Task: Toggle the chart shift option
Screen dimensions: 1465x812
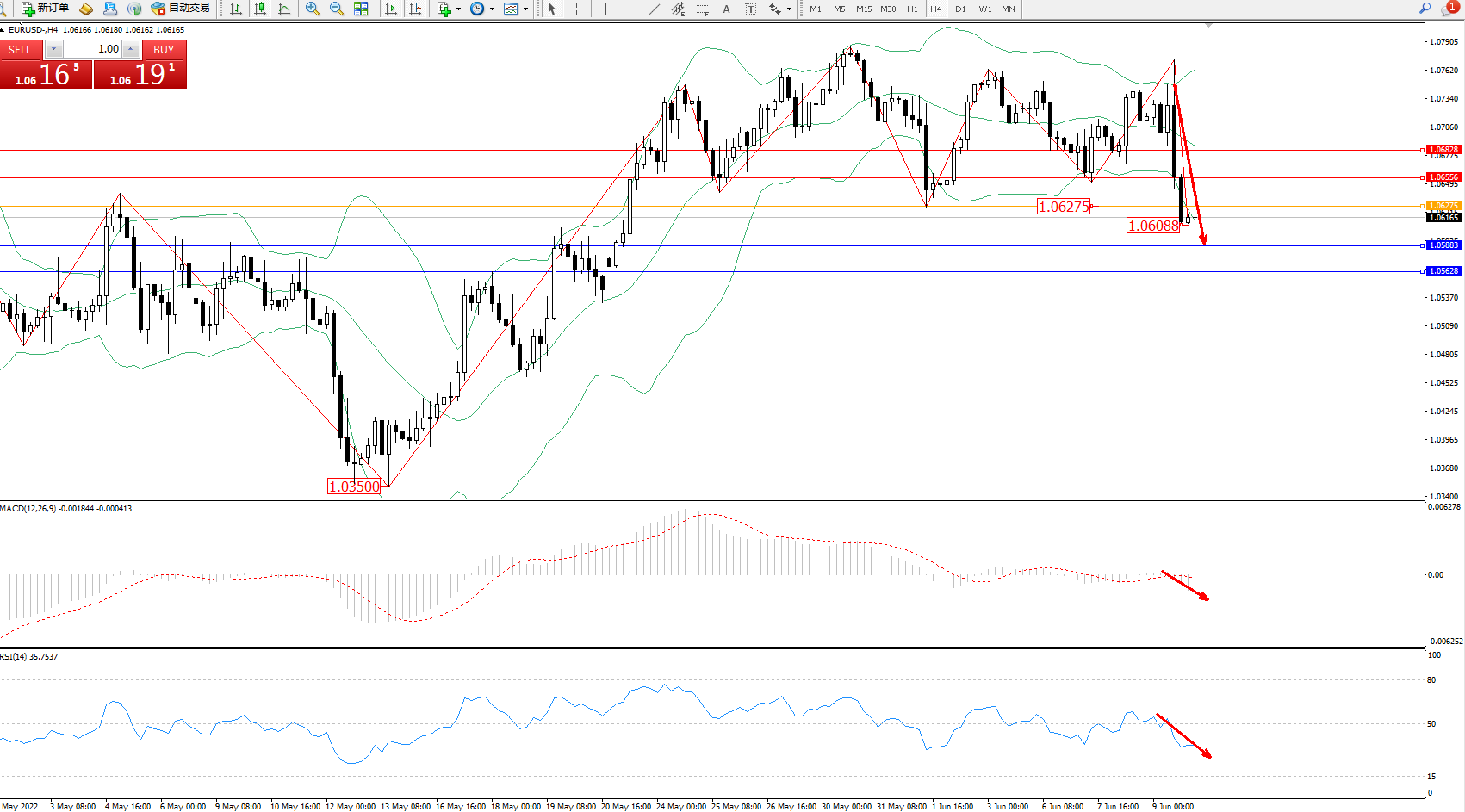Action: [x=415, y=9]
